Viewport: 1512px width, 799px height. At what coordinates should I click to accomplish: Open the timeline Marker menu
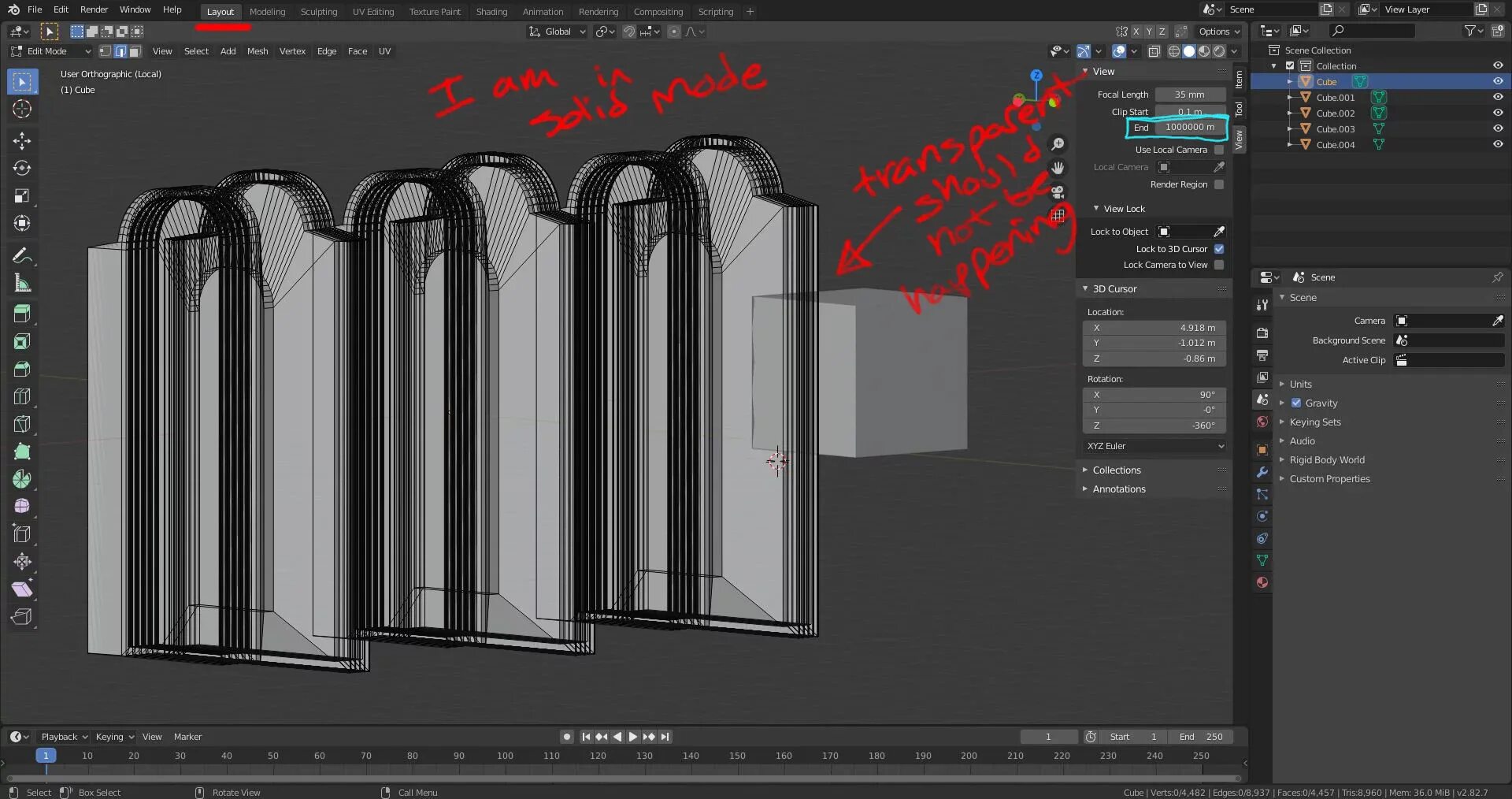pyautogui.click(x=187, y=737)
